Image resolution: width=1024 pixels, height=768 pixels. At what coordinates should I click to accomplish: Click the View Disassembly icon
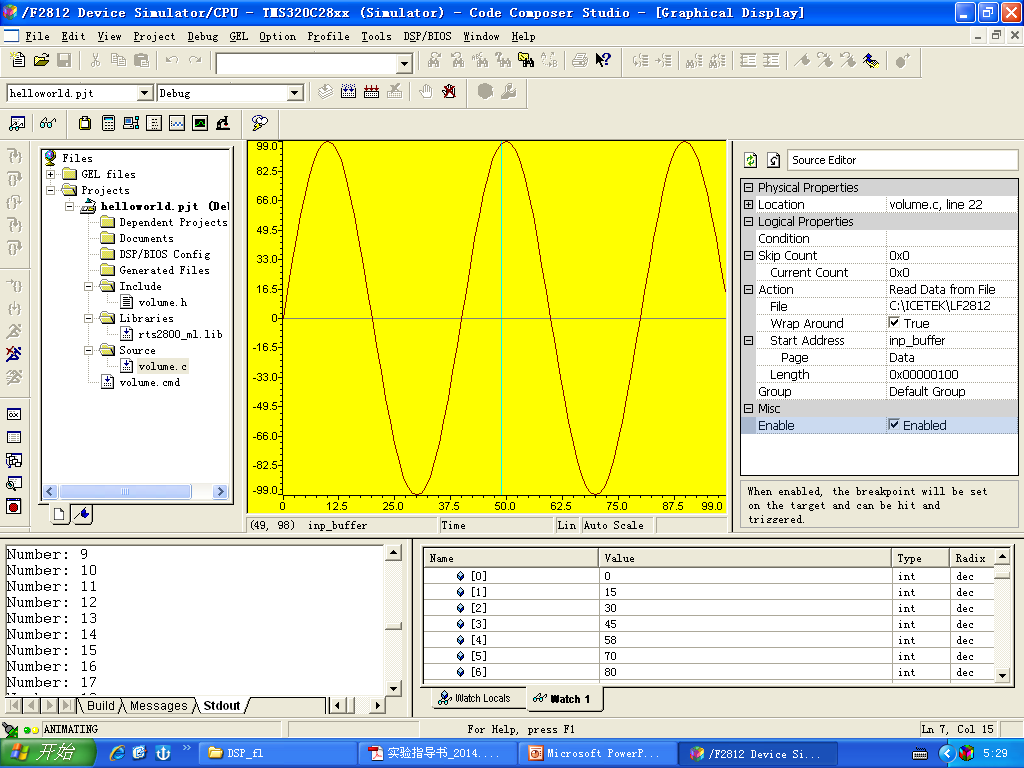tap(154, 123)
